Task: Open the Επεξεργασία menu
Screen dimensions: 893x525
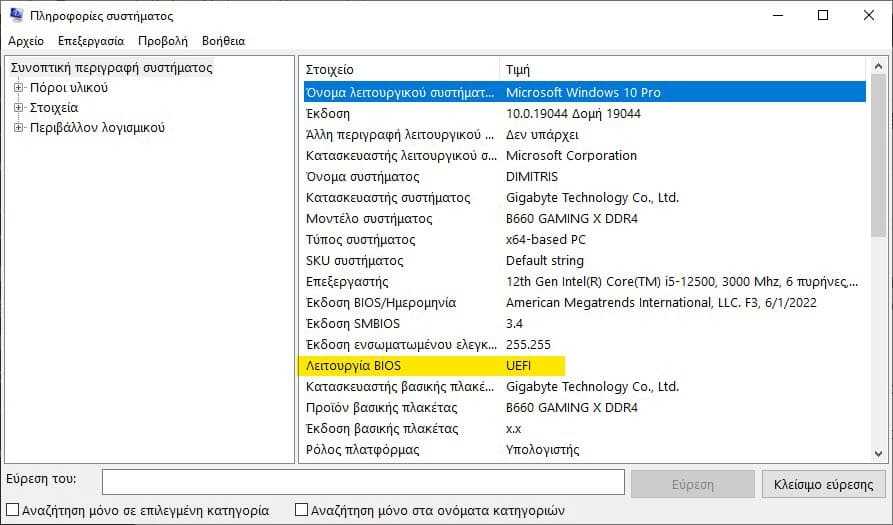Action: coord(91,41)
